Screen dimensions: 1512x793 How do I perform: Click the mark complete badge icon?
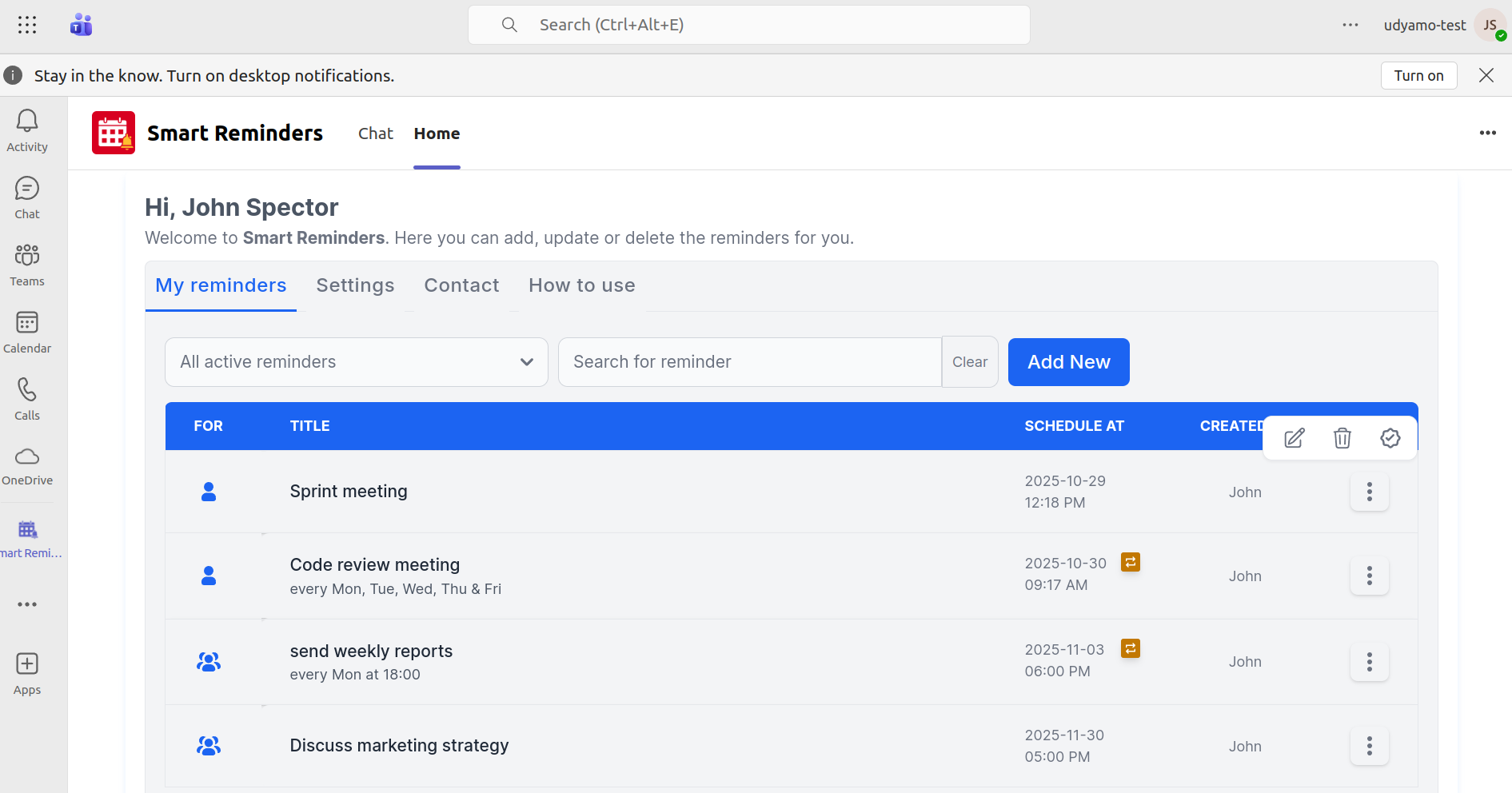pos(1390,438)
